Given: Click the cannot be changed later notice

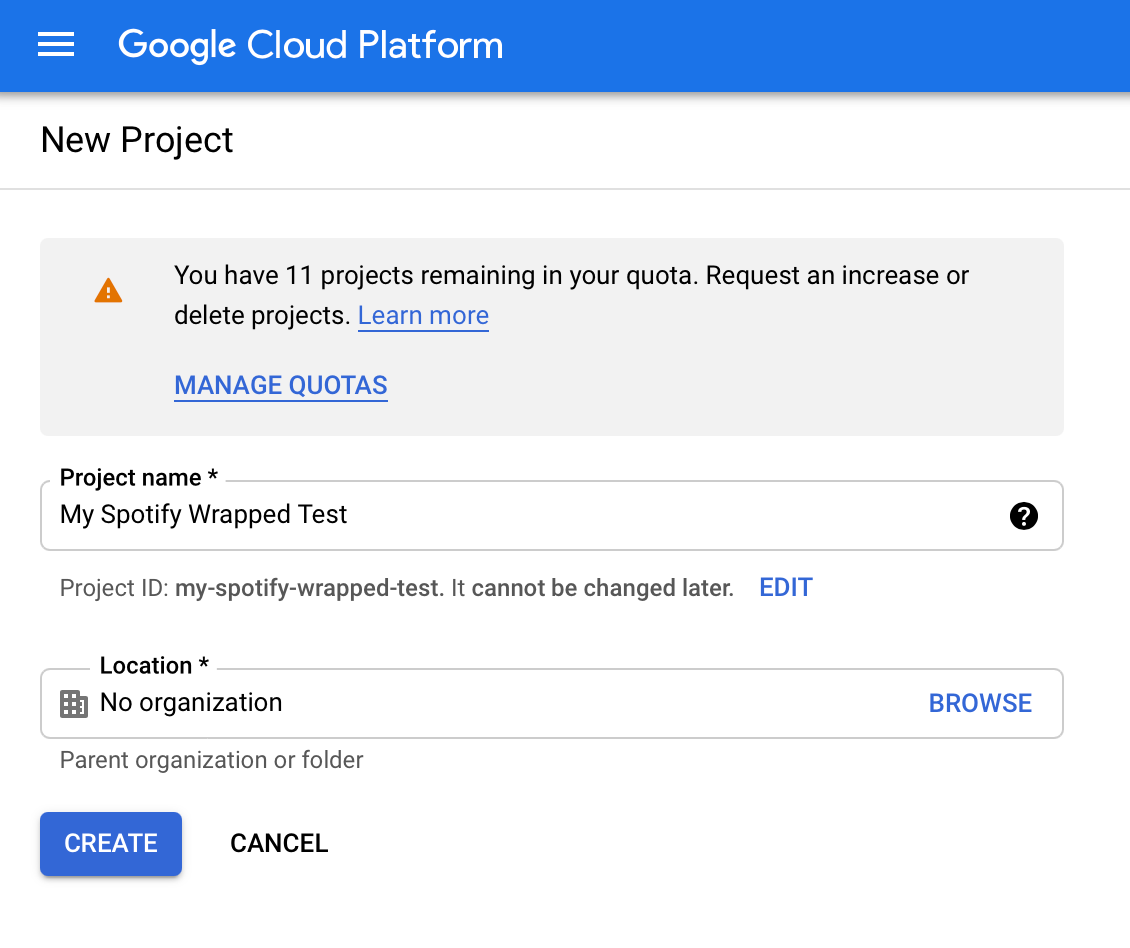Looking at the screenshot, I should [x=602, y=588].
